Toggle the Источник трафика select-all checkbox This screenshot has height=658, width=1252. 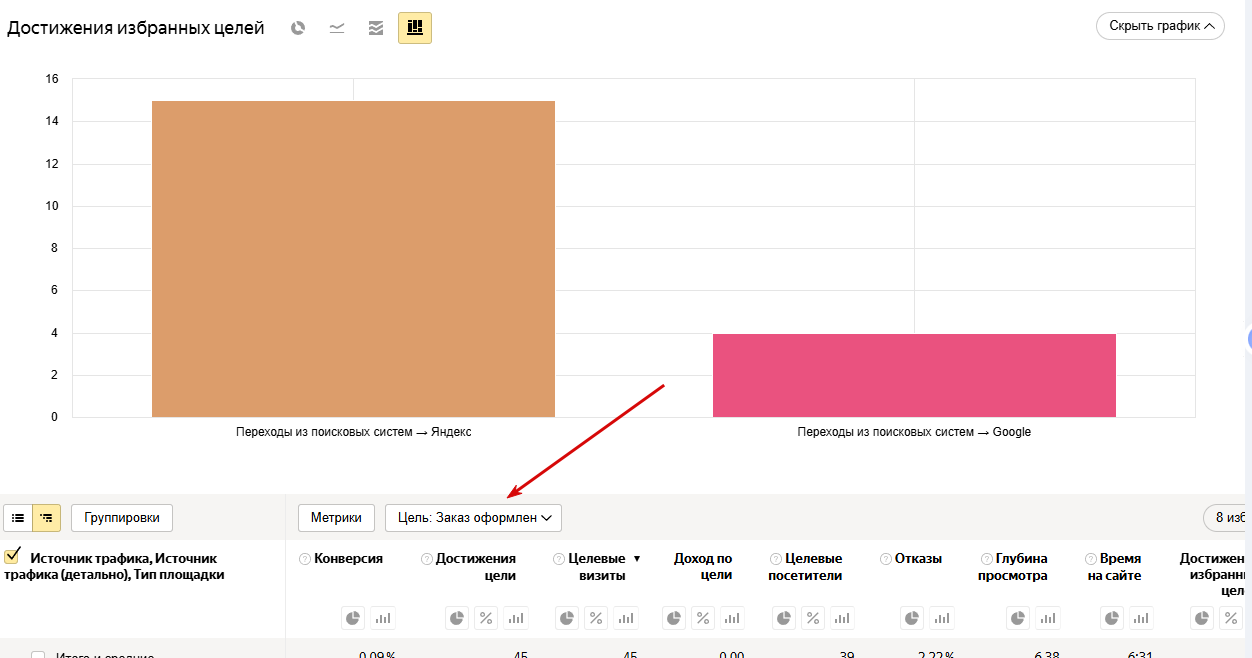coord(13,555)
